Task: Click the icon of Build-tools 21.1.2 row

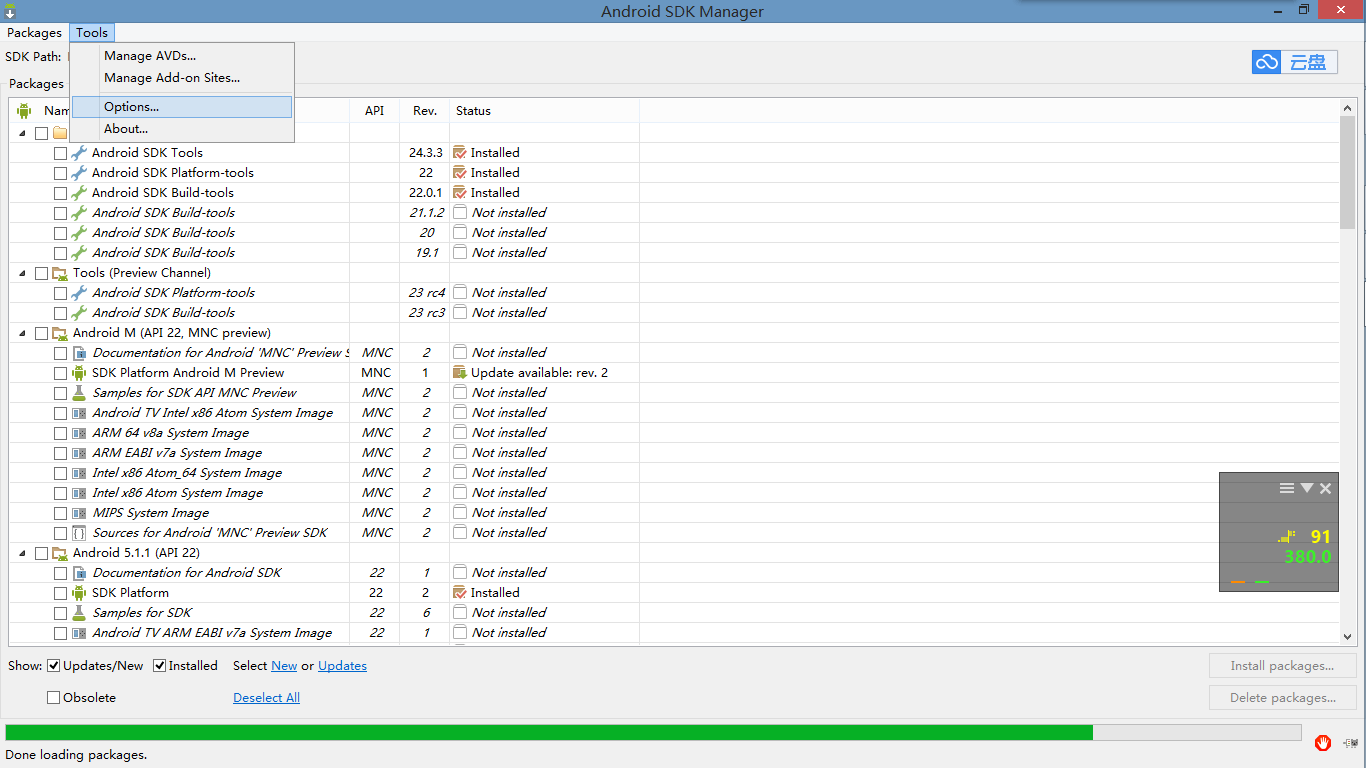Action: pos(79,213)
